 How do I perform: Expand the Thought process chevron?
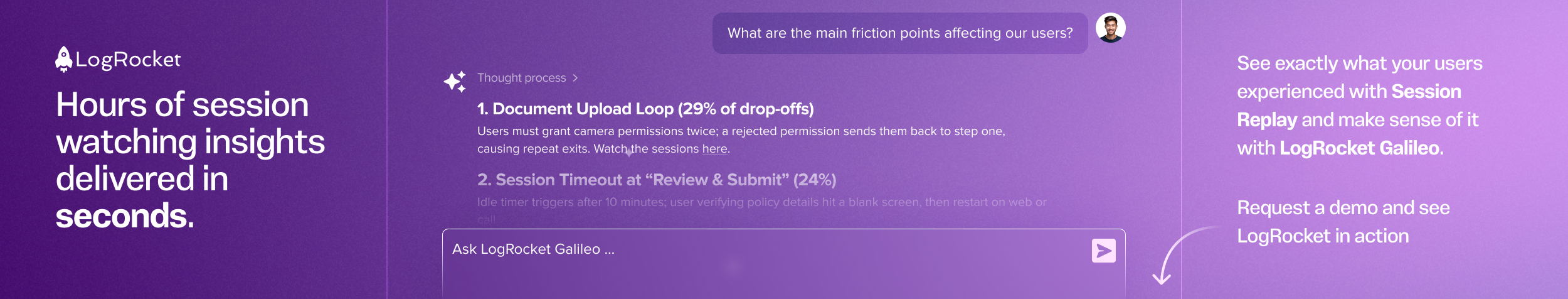[575, 78]
